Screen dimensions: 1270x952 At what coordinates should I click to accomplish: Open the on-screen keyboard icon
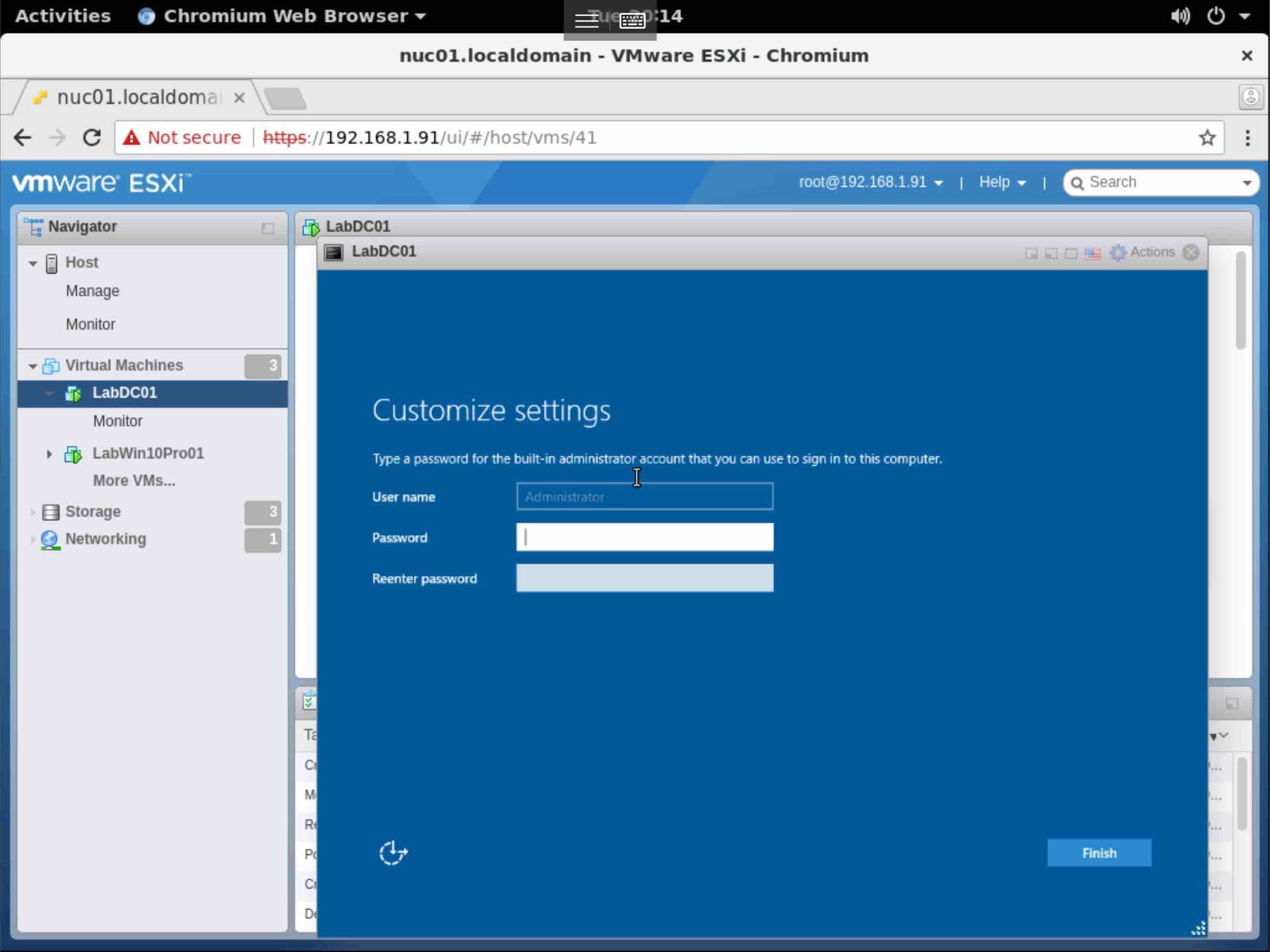(632, 20)
